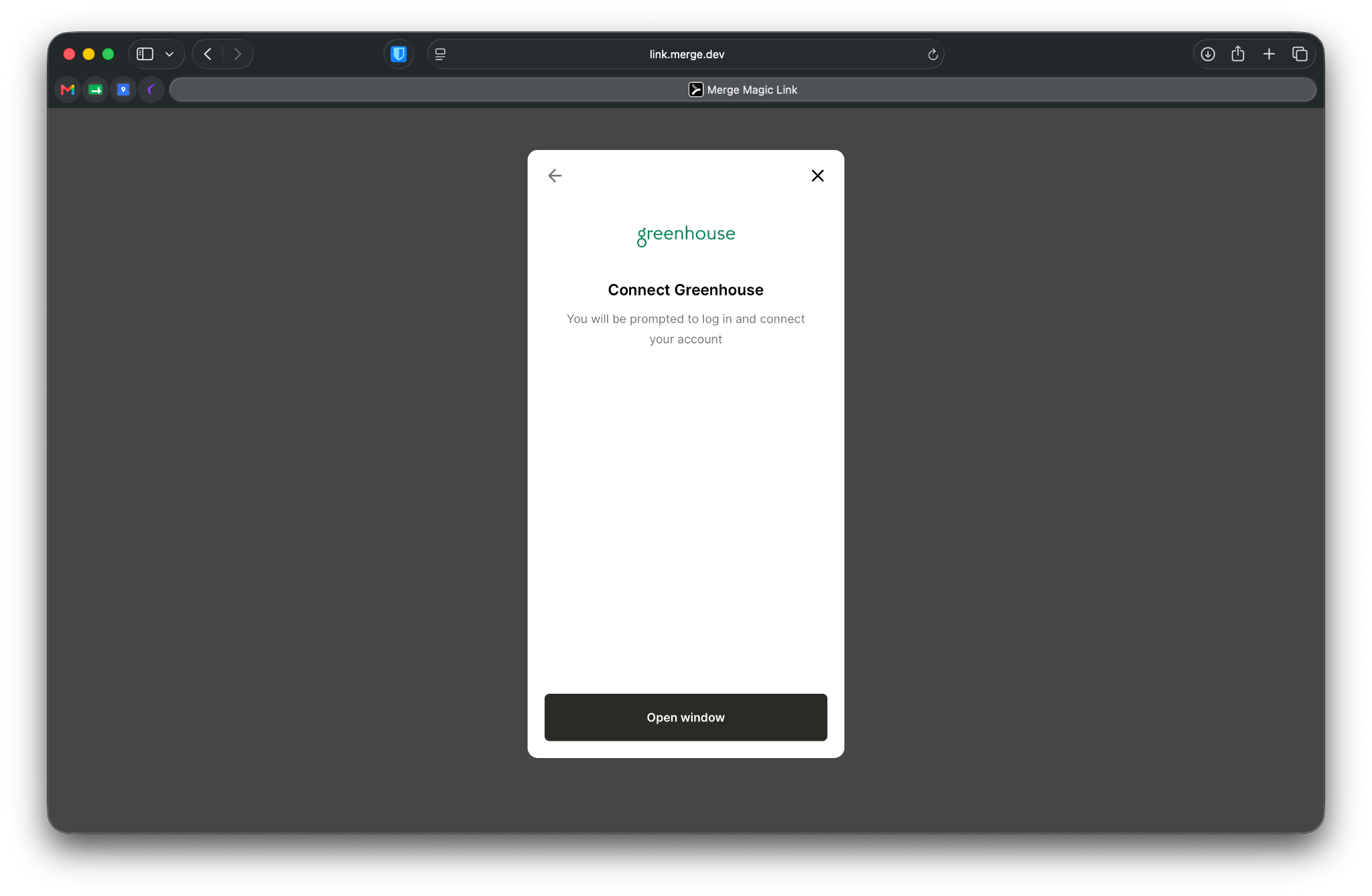1372x896 pixels.
Task: Show Safari downloads
Action: 1208,54
